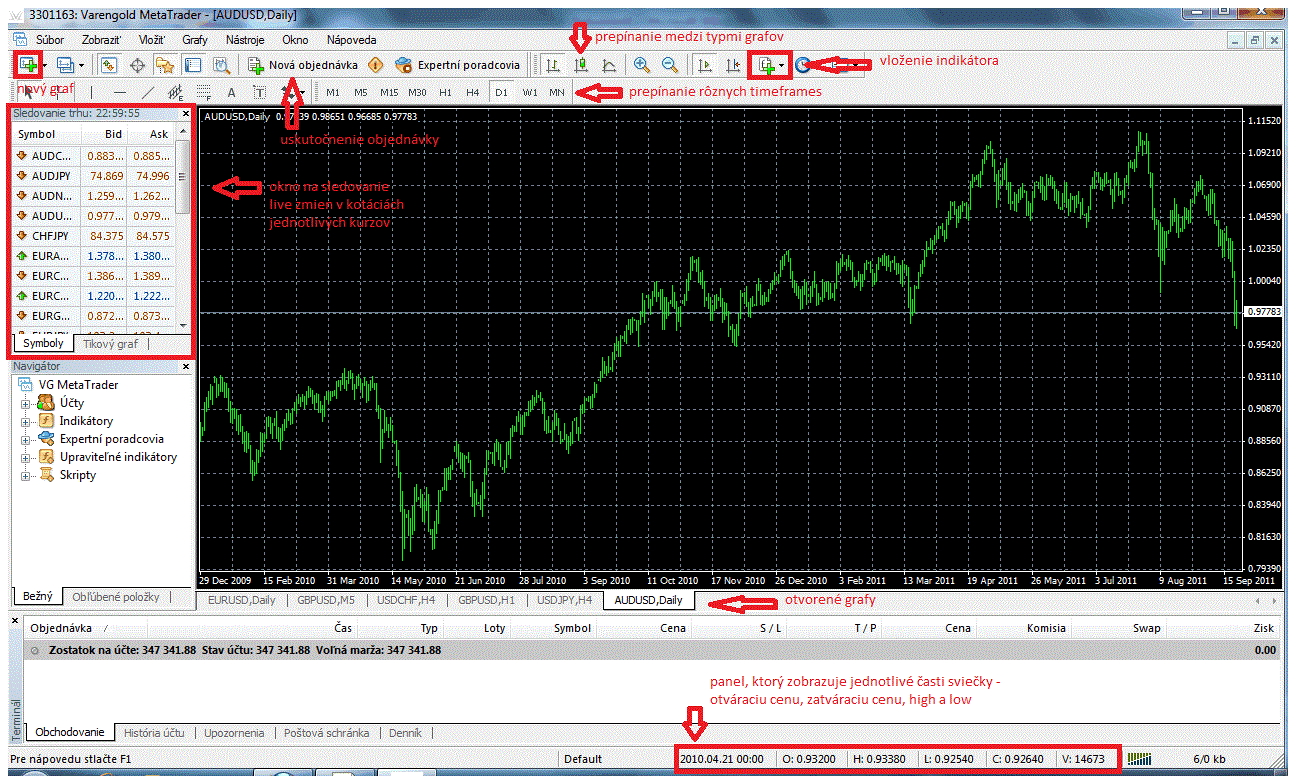Select the M1 timeframe
Screen dimensions: 1292x776
(333, 92)
